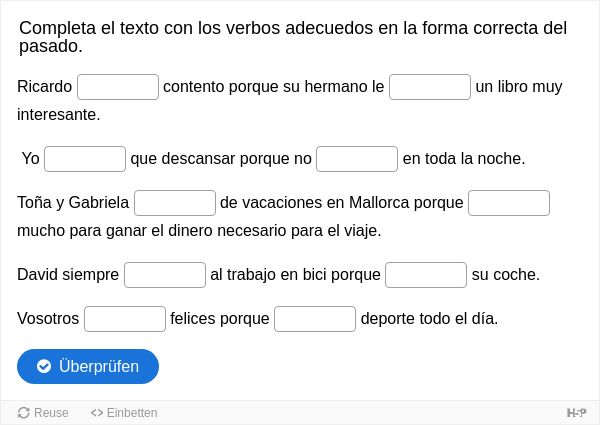Click the Überprüfen button
The height and width of the screenshot is (425, 600).
(x=88, y=366)
